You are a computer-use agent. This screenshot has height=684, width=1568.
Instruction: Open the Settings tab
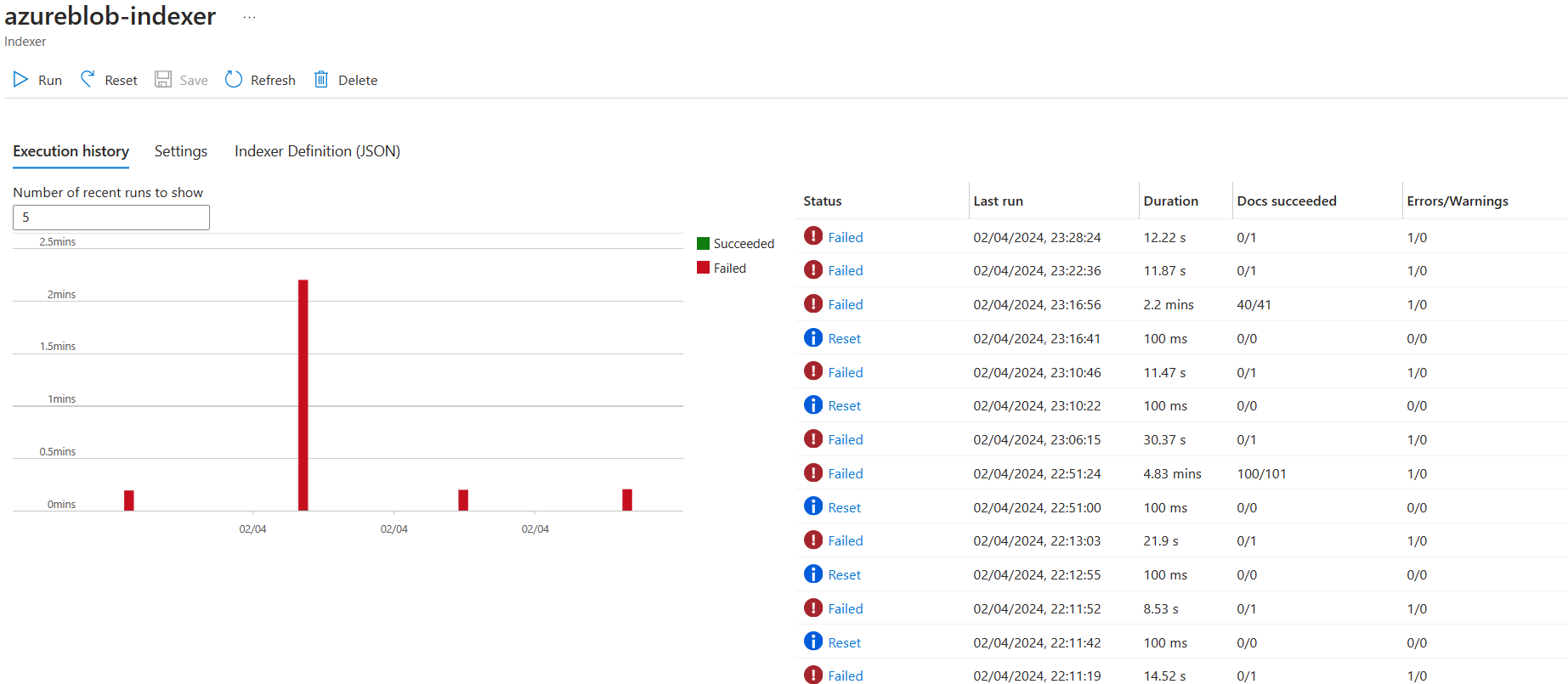(181, 151)
